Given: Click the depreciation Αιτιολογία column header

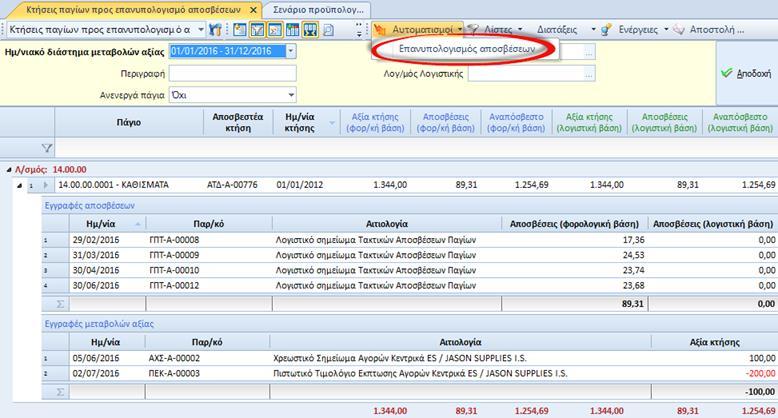Looking at the screenshot, I should point(387,224).
